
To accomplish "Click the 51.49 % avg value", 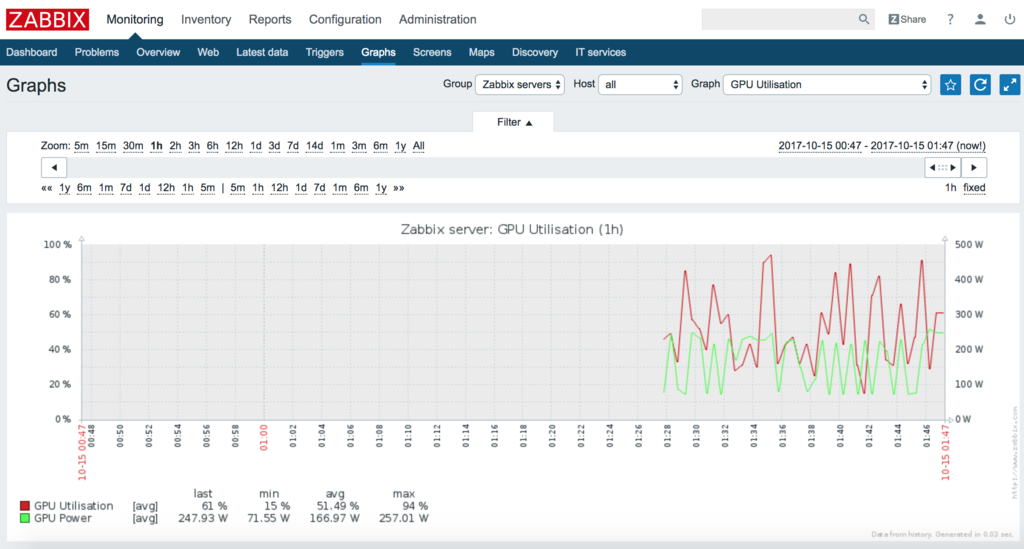I will pyautogui.click(x=334, y=506).
